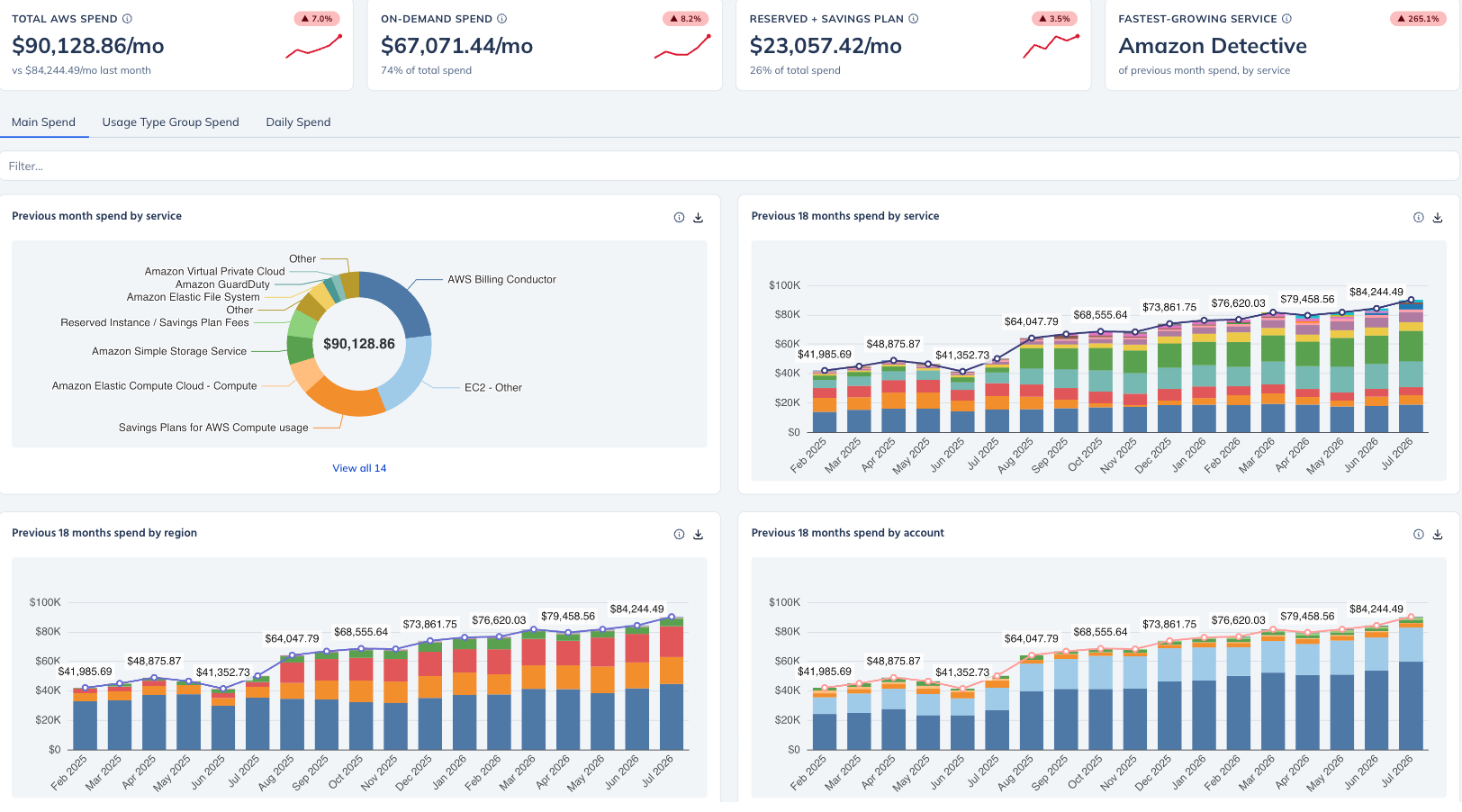Open info for Previous month spend by service

pyautogui.click(x=678, y=217)
